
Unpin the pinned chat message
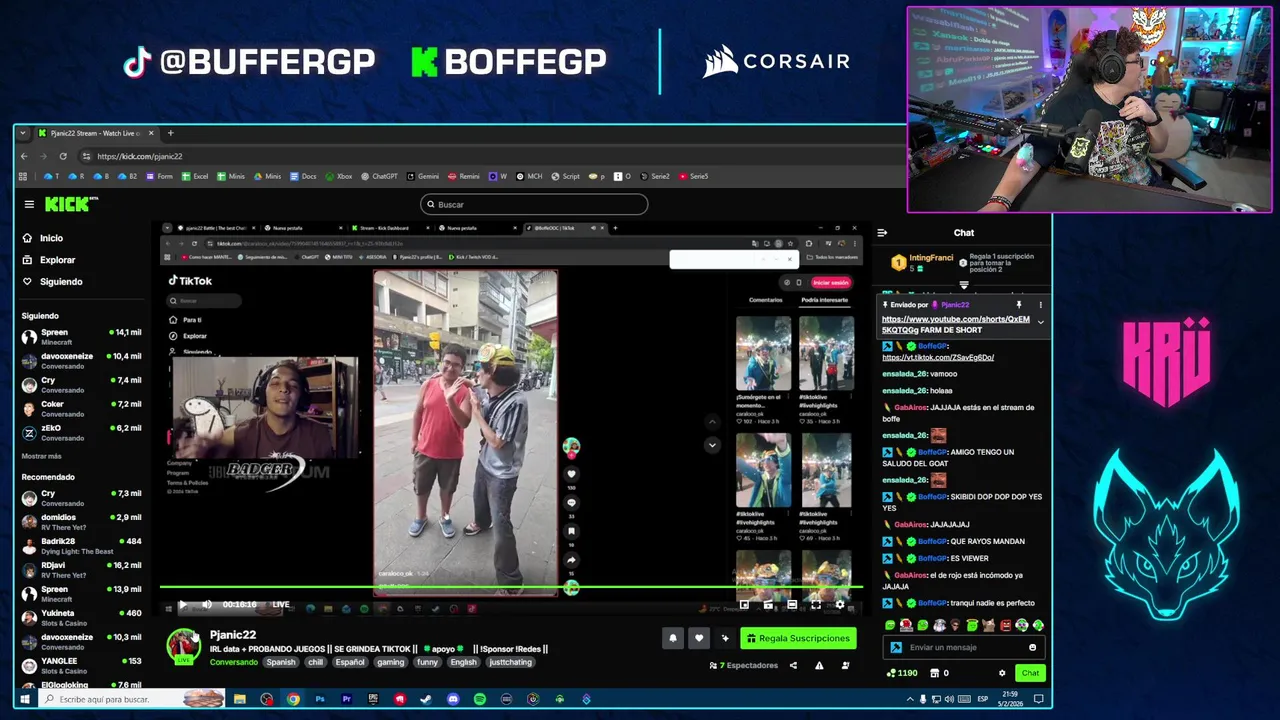pos(1019,305)
